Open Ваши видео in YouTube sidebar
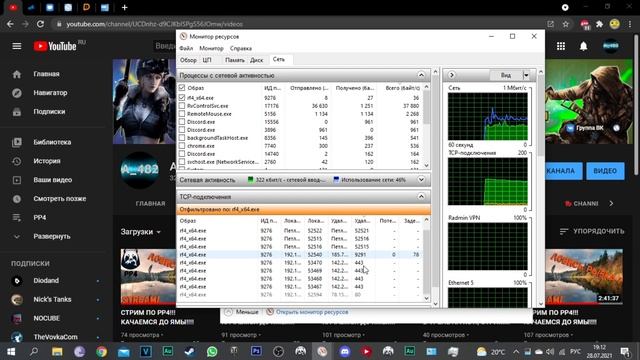The image size is (640, 360). tap(53, 180)
